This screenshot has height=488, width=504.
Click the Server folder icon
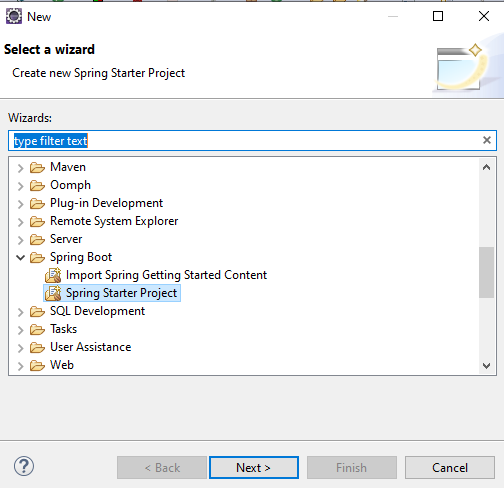[x=37, y=239]
